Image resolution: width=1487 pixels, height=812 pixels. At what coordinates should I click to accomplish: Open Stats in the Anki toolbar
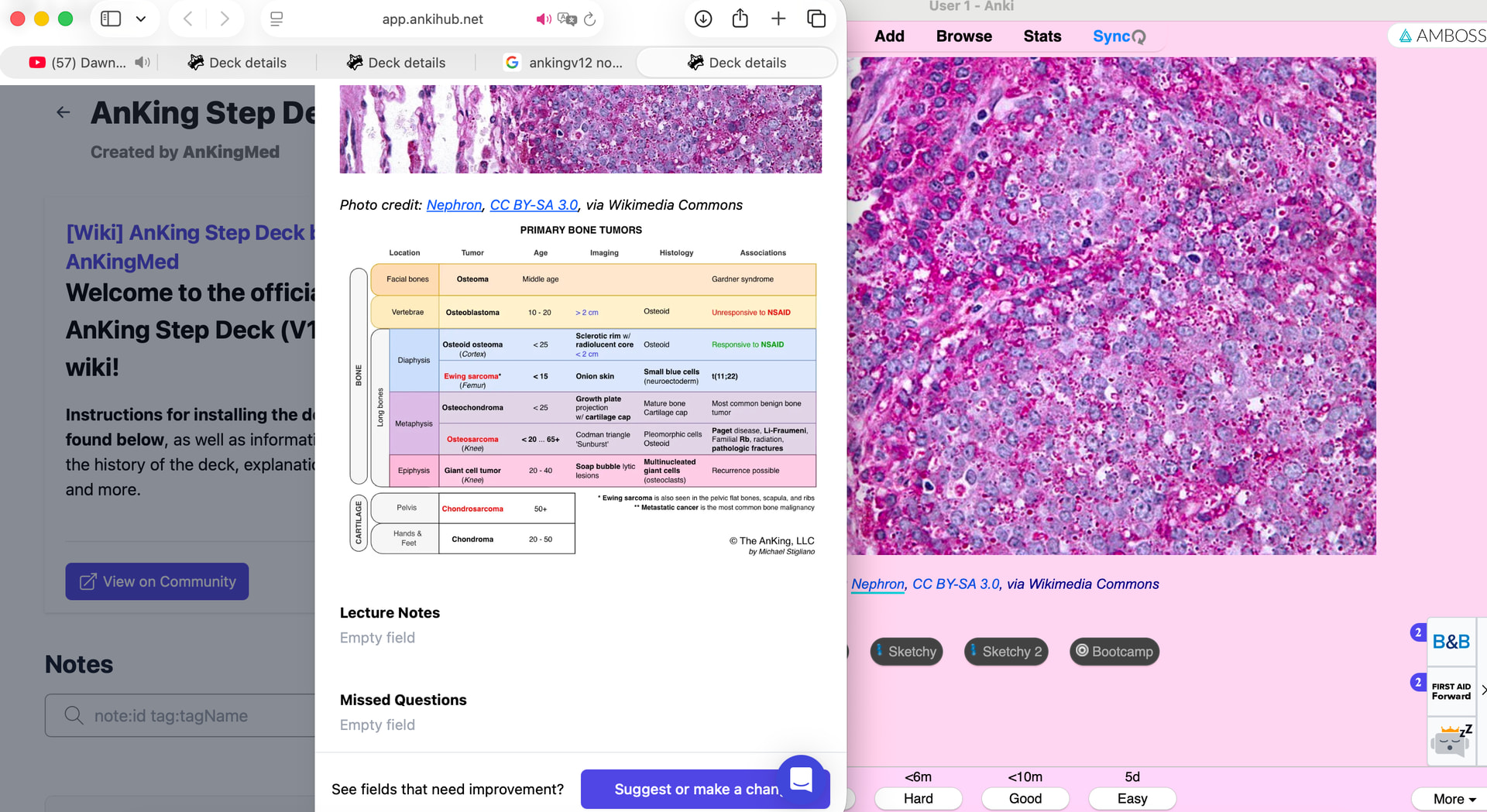point(1042,36)
